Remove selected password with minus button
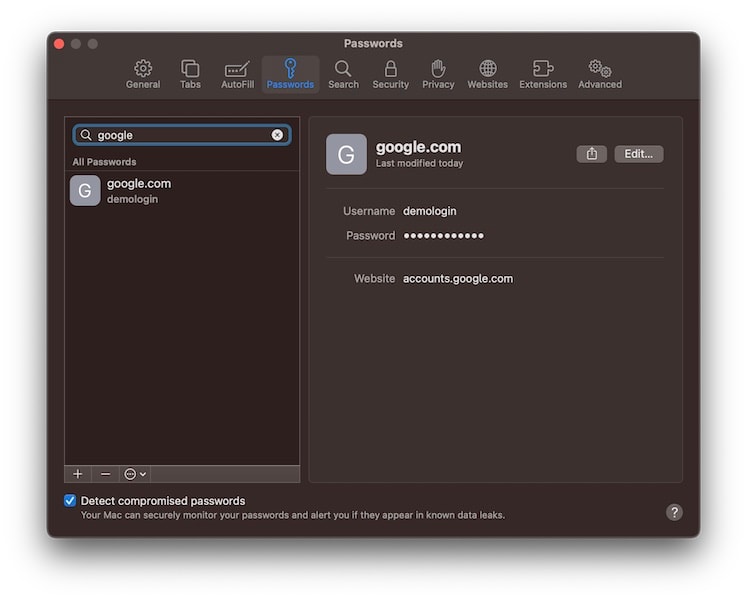 point(106,474)
